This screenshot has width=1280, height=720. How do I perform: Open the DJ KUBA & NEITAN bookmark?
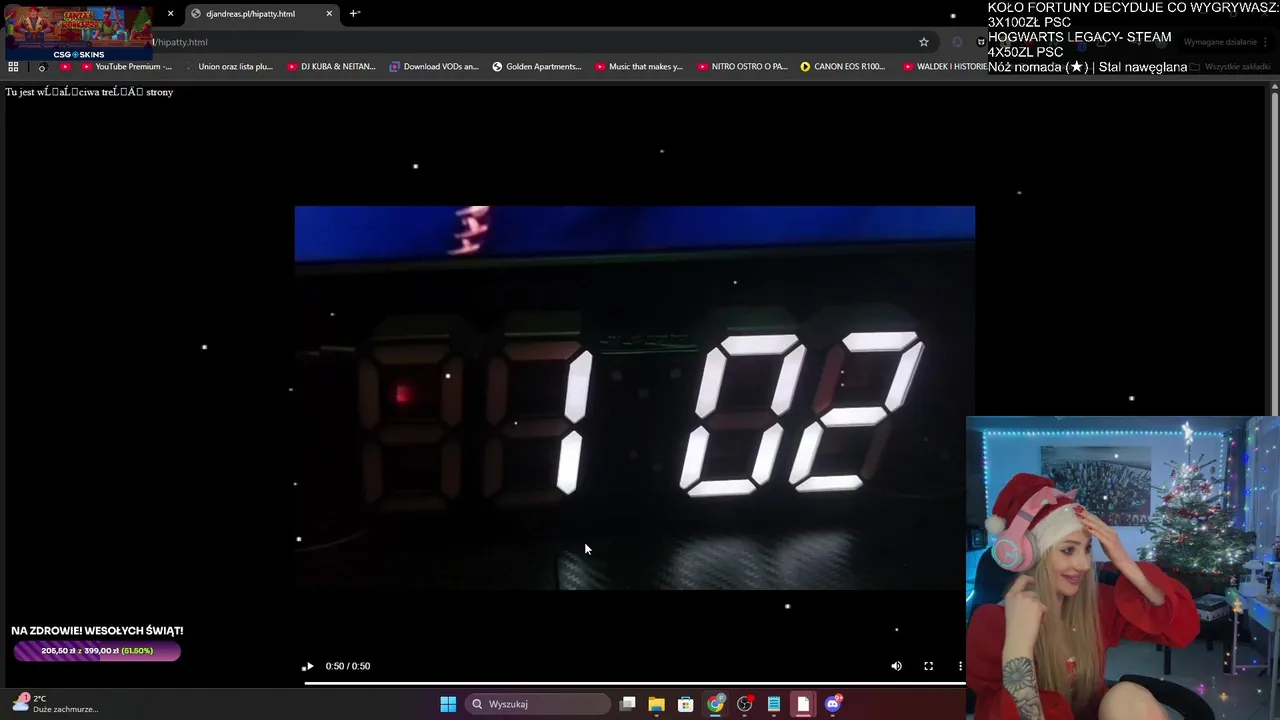[331, 67]
